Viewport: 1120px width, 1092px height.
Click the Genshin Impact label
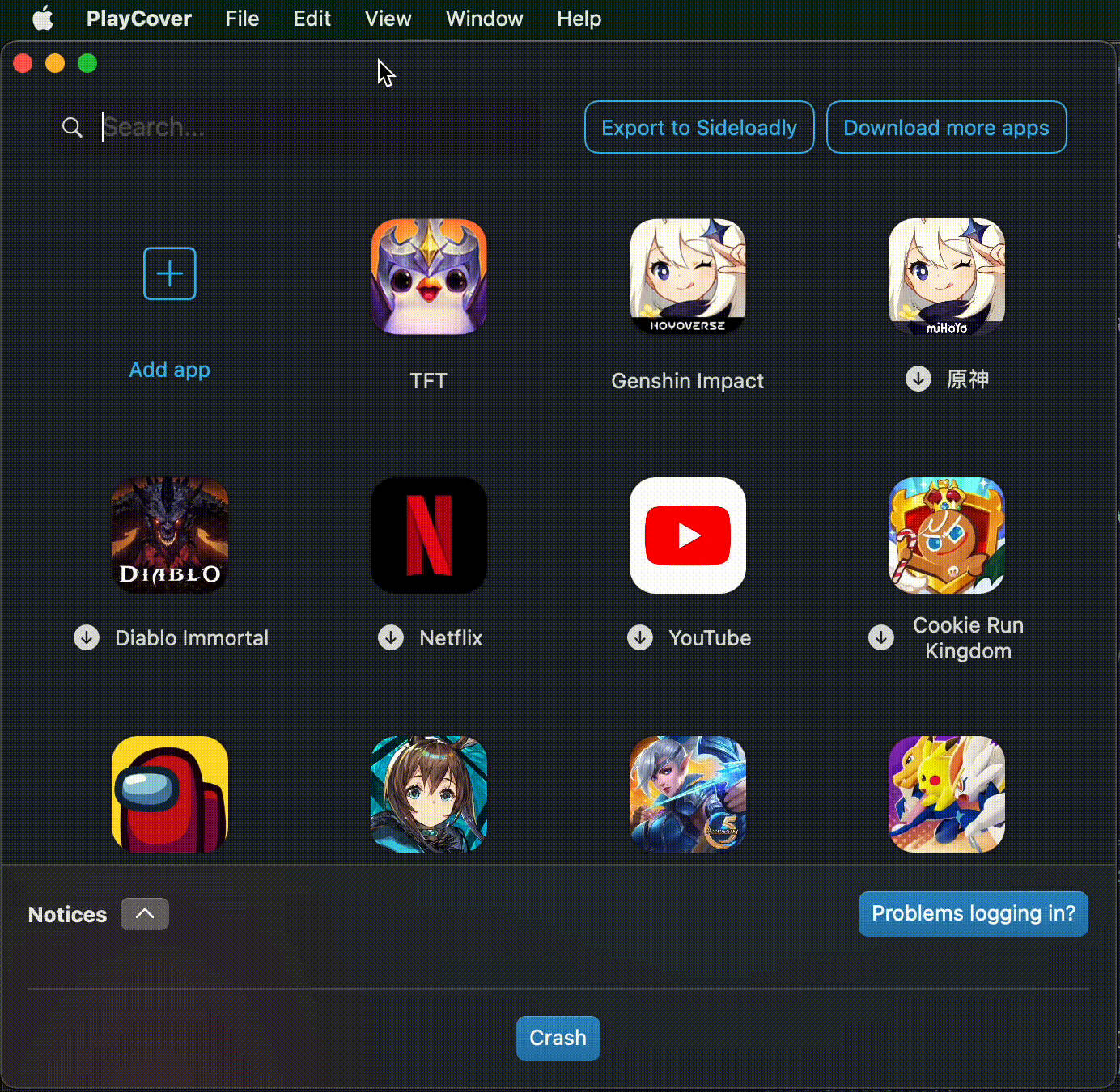coord(688,381)
